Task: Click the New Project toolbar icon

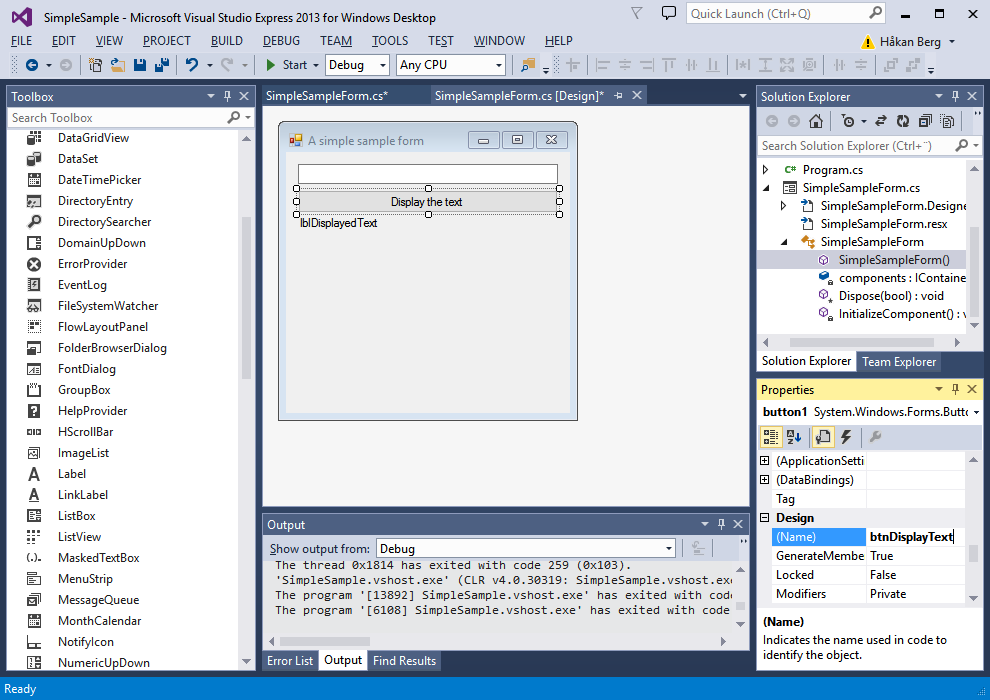Action: (x=95, y=65)
